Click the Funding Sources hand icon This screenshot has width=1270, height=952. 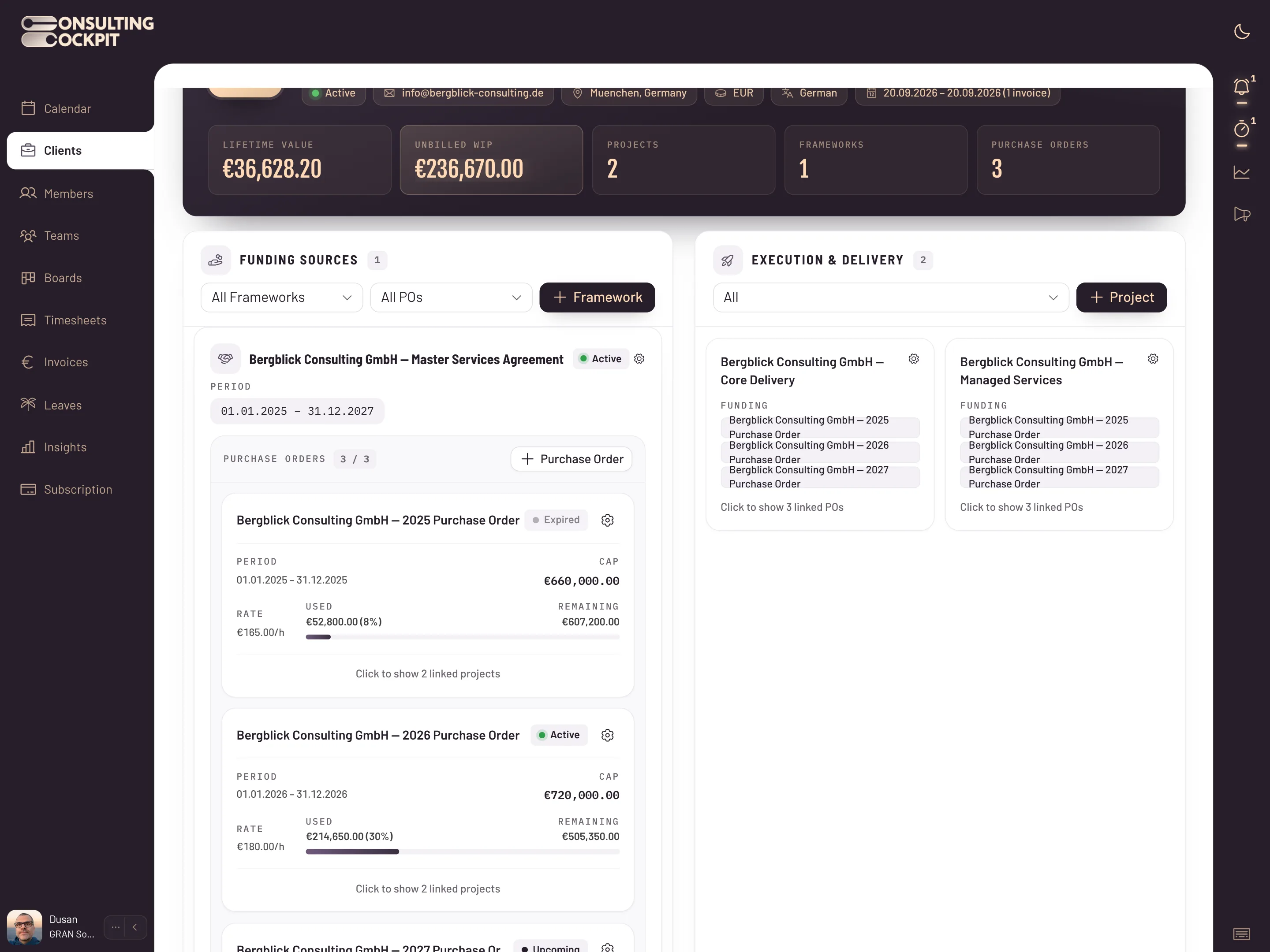[216, 260]
